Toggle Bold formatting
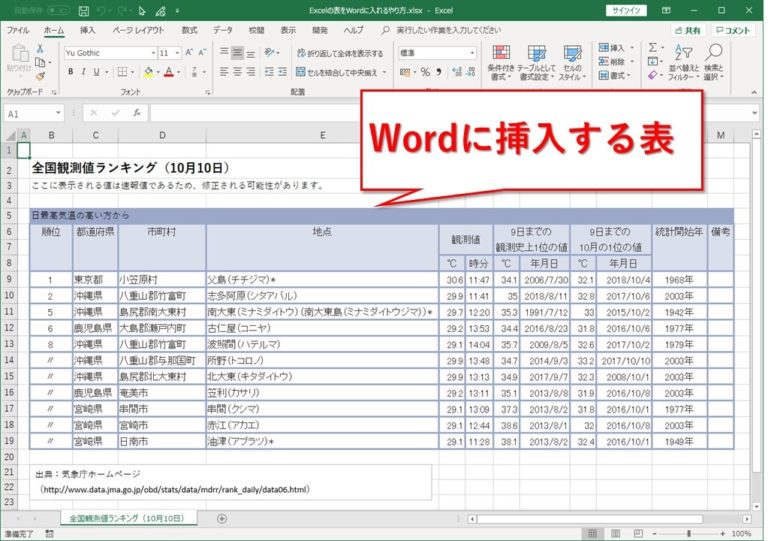Screen dimensions: 768x541 [x=71, y=72]
